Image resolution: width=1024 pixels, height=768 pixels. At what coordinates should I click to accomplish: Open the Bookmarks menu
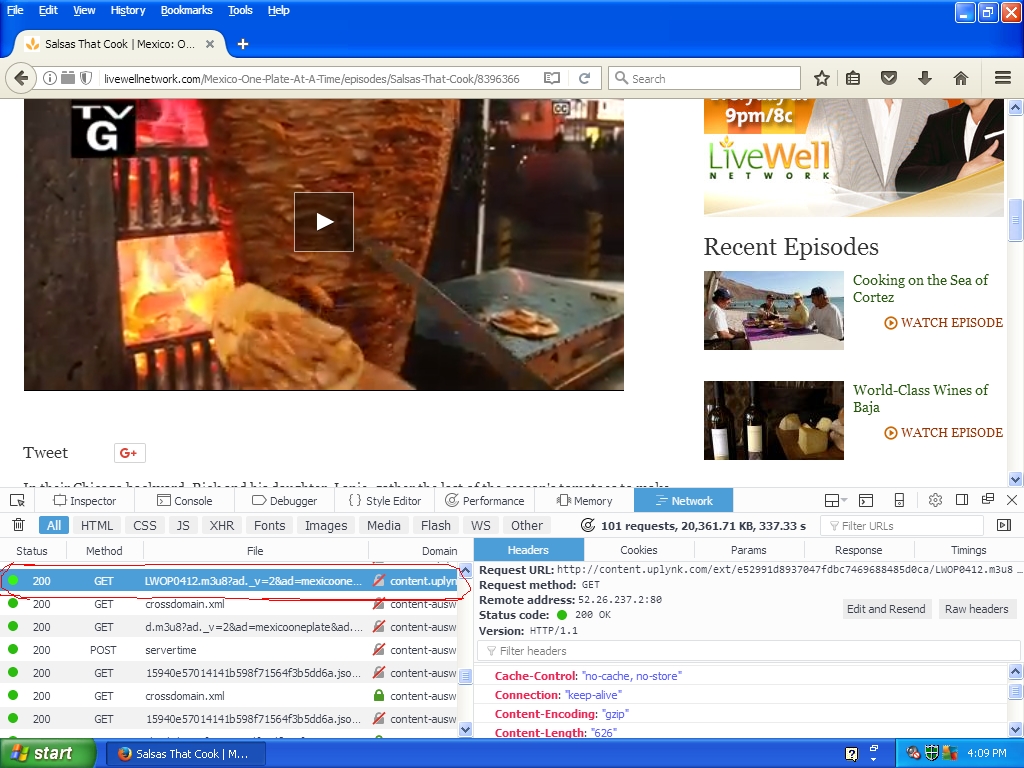tap(187, 10)
